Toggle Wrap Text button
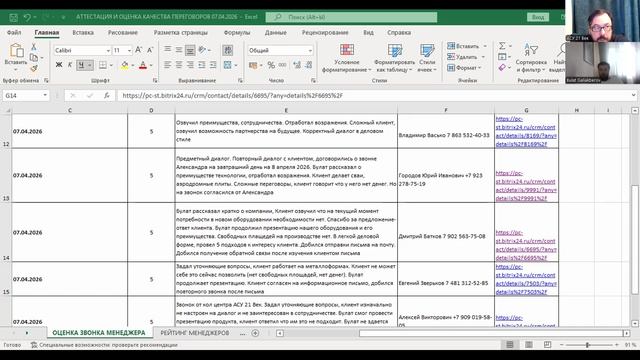This screenshot has height=360, width=640. [x=228, y=50]
